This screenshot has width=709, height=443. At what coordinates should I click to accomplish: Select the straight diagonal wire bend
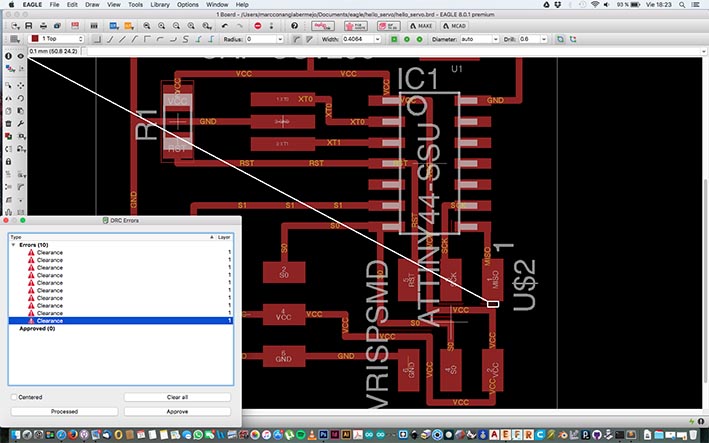[122, 39]
